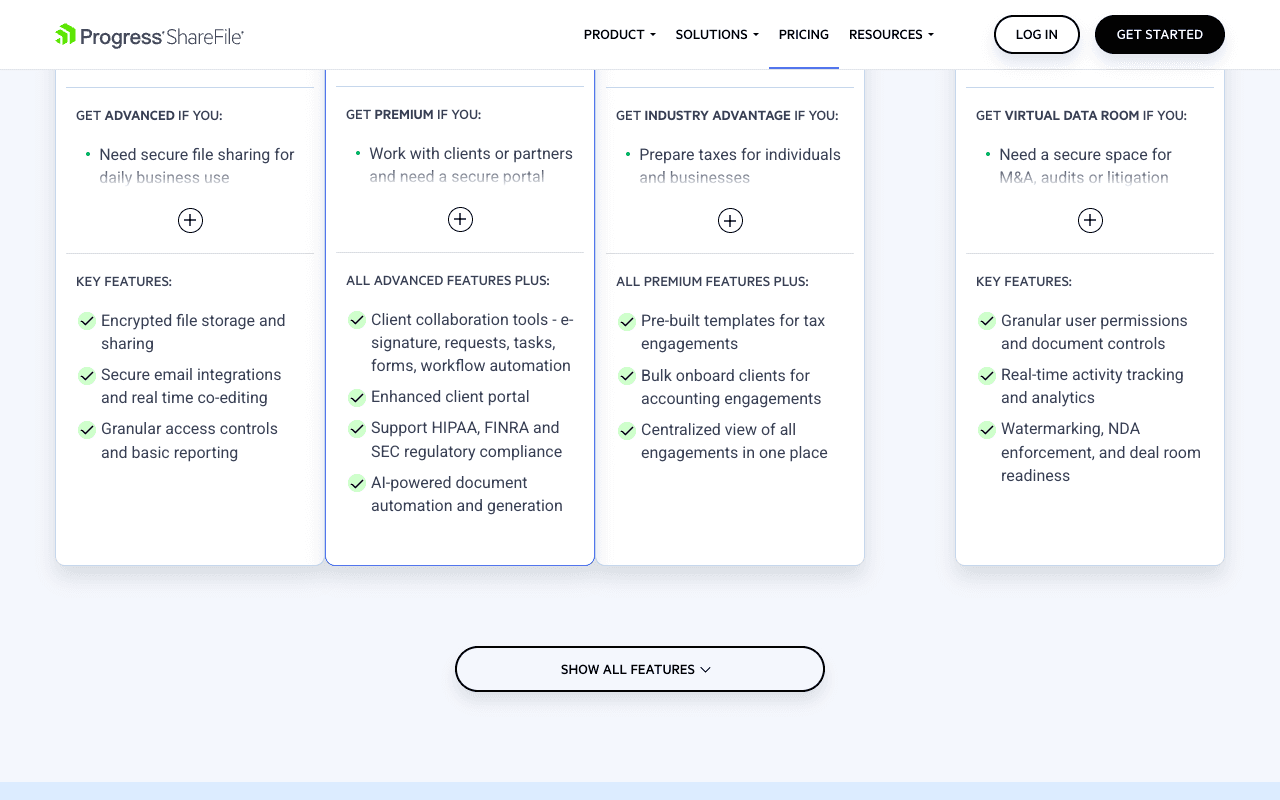Image resolution: width=1280 pixels, height=800 pixels.
Task: Click 'Enhanced client portal' feature text
Action: point(450,396)
